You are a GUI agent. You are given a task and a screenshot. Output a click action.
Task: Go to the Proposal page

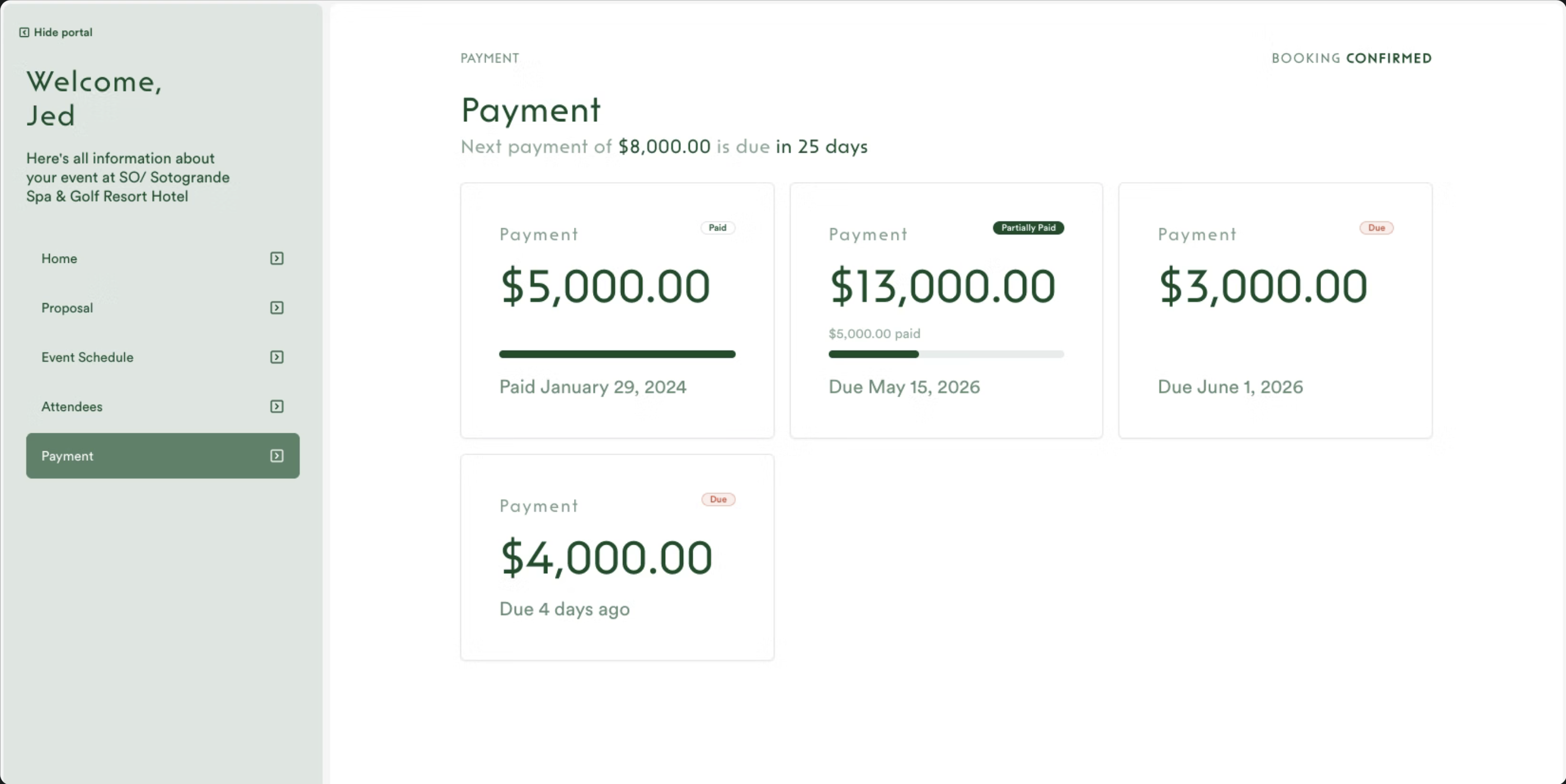tap(163, 308)
